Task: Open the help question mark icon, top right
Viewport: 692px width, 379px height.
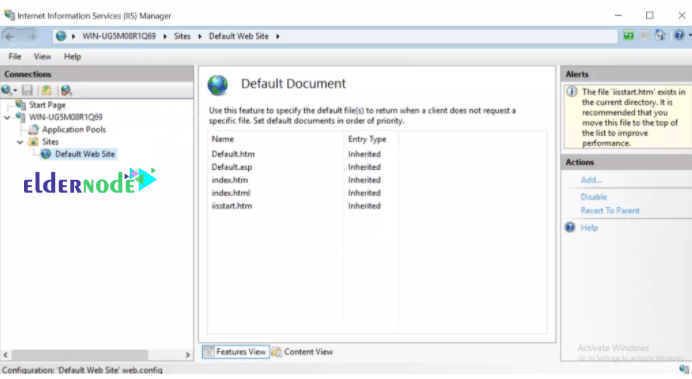Action: pos(679,35)
